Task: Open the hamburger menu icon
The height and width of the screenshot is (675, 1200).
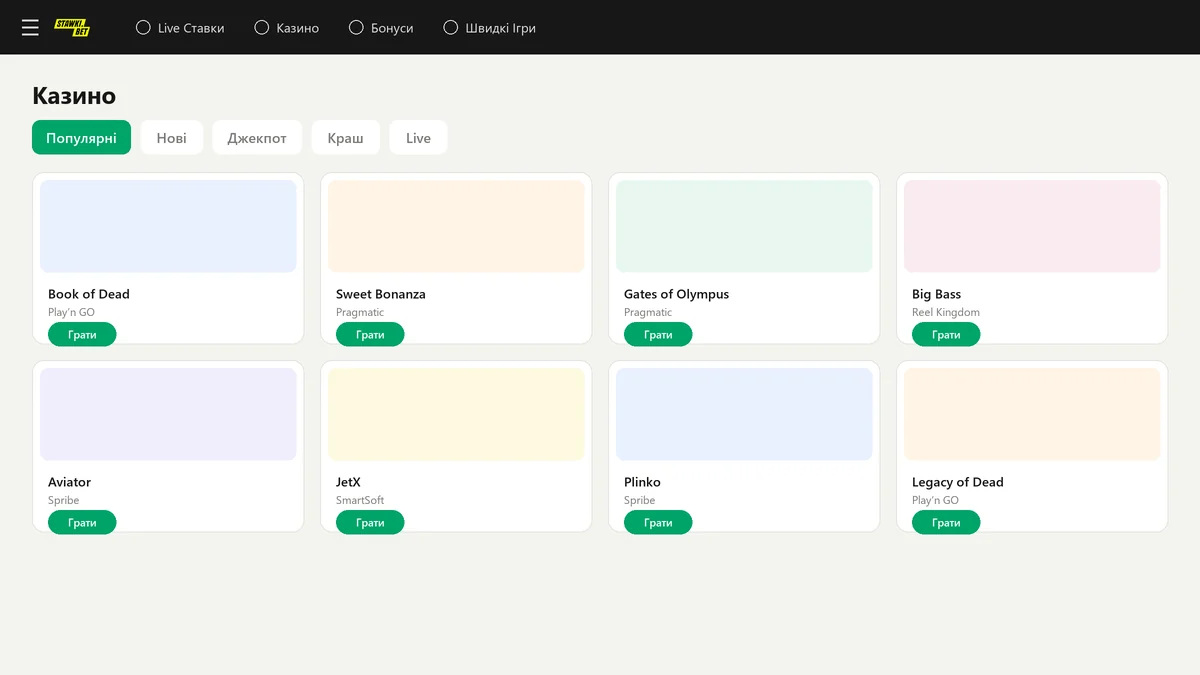Action: pyautogui.click(x=30, y=28)
